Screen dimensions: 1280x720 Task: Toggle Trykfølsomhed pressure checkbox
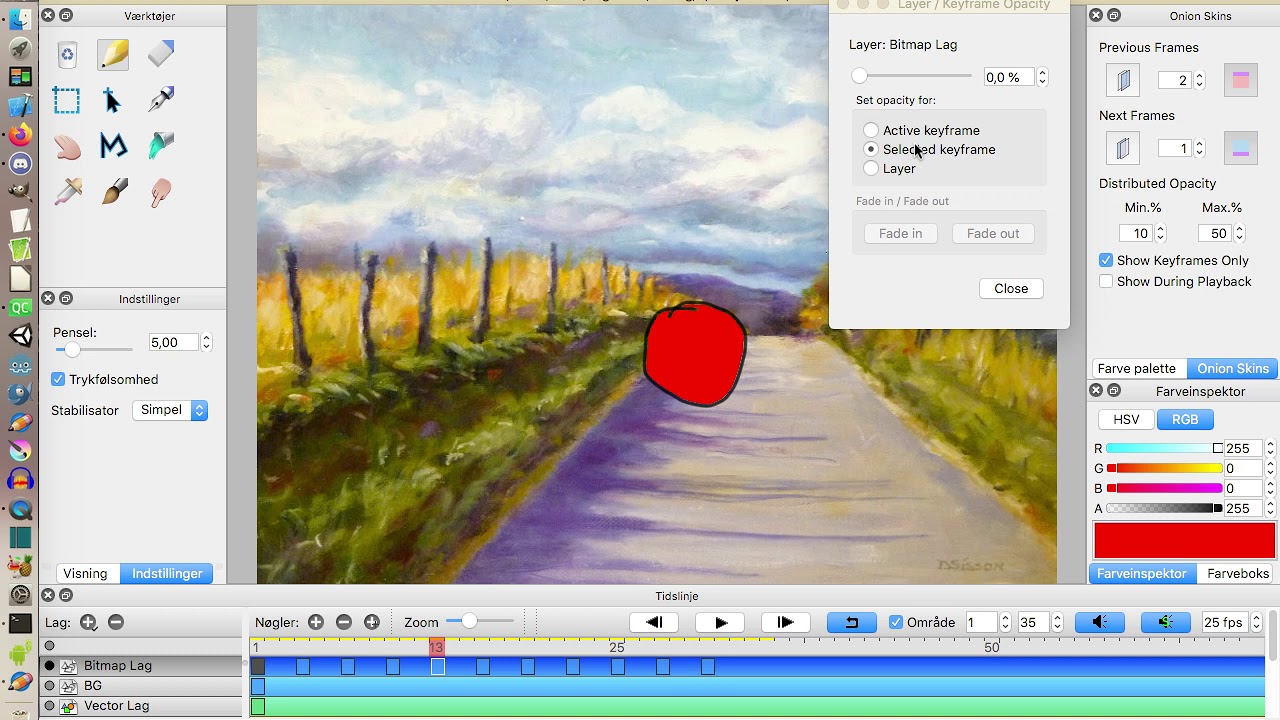[58, 379]
